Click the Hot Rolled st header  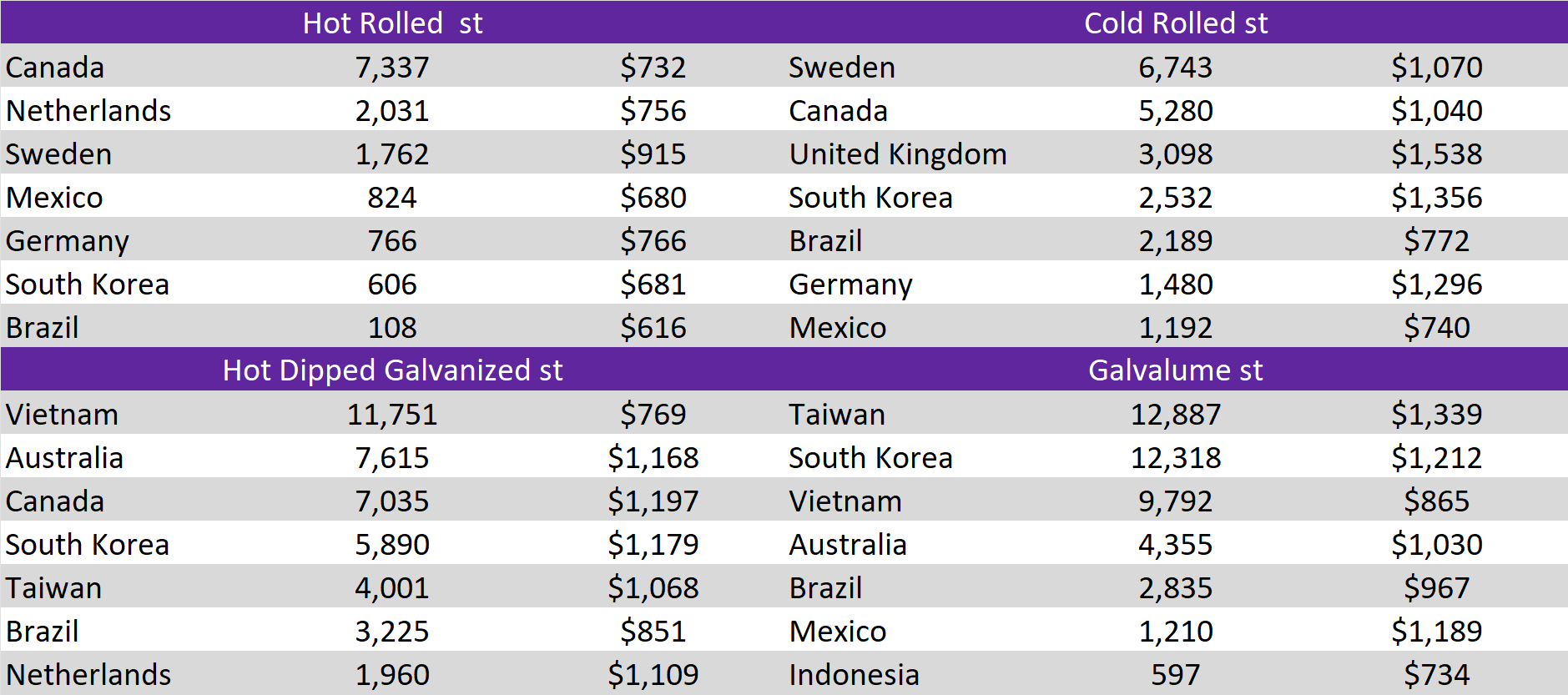click(x=392, y=23)
